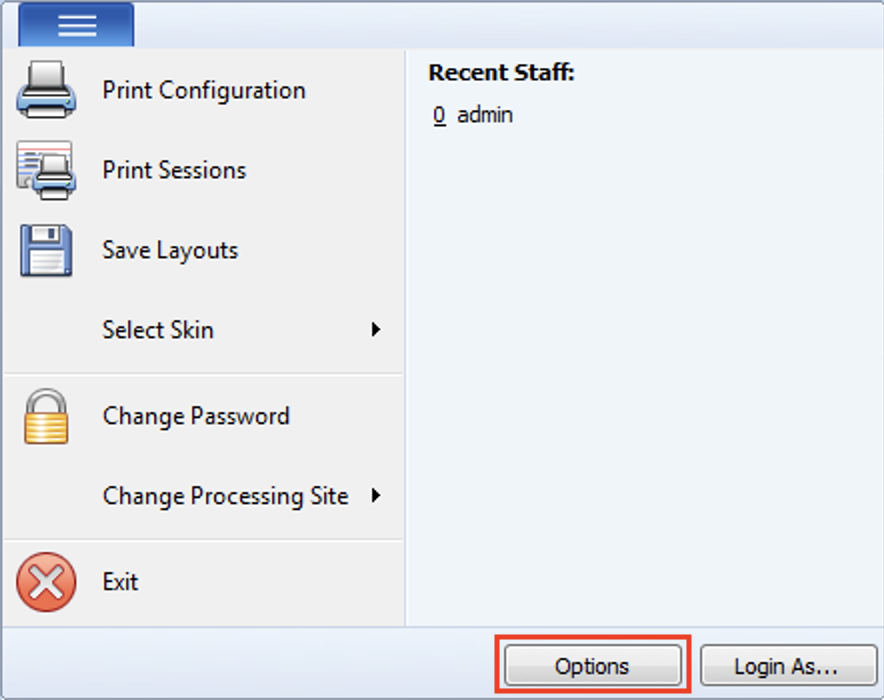Screen dimensions: 884x700
Task: Open the blue hamburger menu icon
Action: [x=76, y=24]
